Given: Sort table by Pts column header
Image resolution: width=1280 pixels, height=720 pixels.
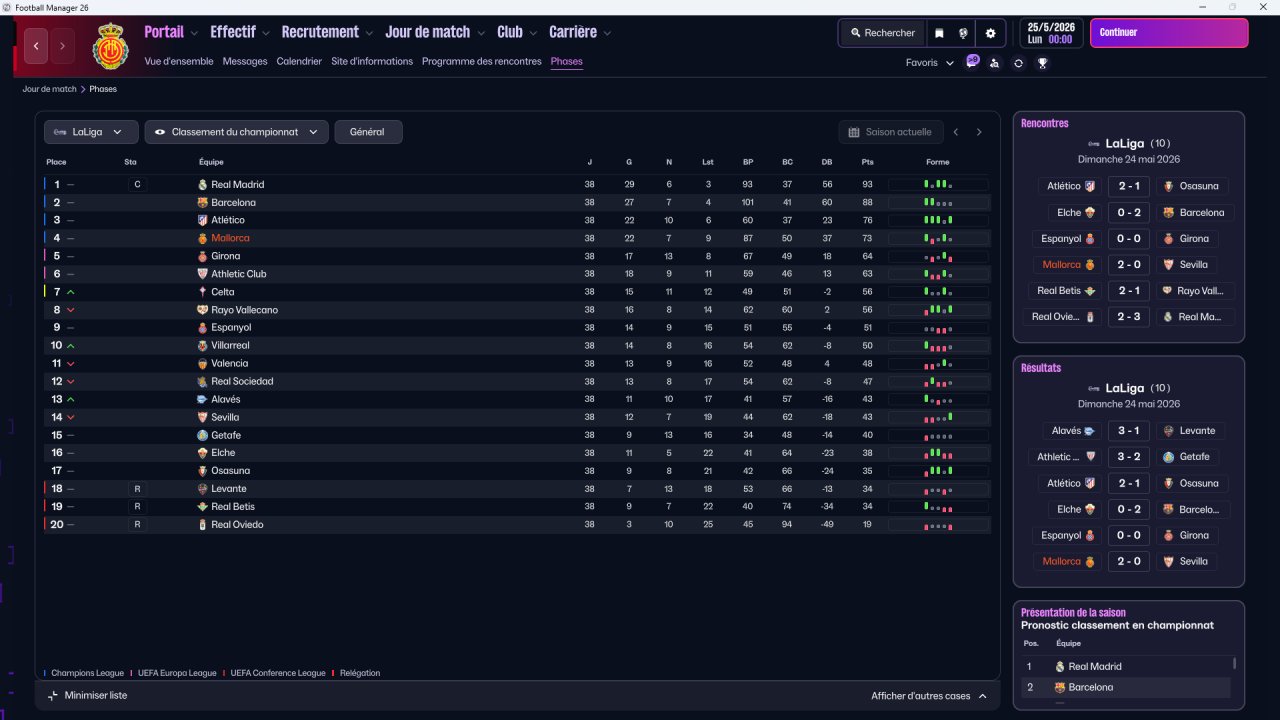Looking at the screenshot, I should (x=867, y=162).
